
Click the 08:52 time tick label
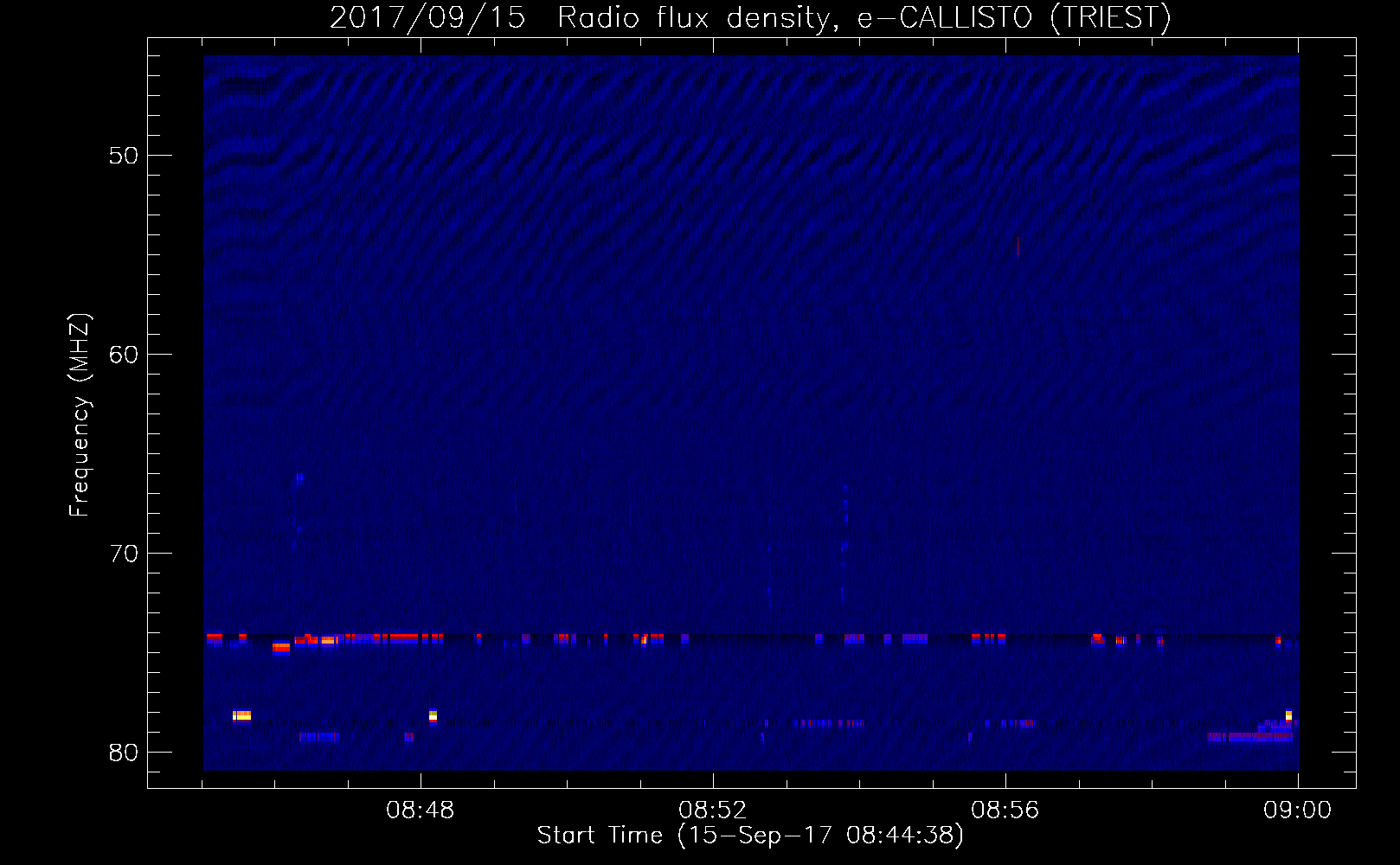[x=713, y=811]
